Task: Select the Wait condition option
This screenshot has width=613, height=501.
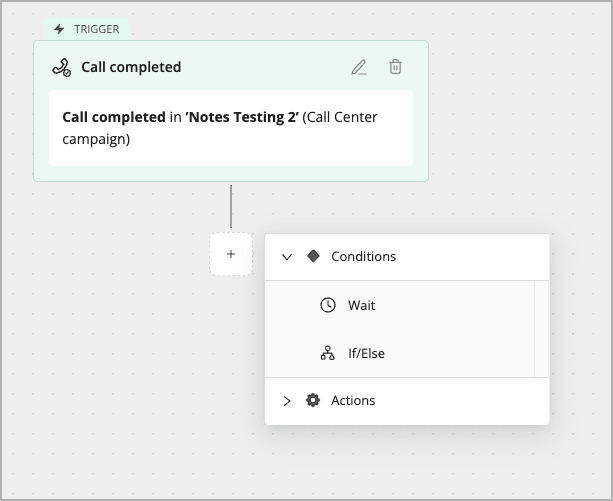Action: 400,305
